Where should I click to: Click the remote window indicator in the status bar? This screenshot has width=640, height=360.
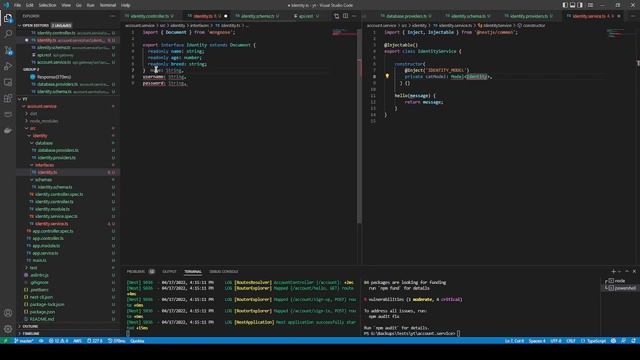click(5, 341)
